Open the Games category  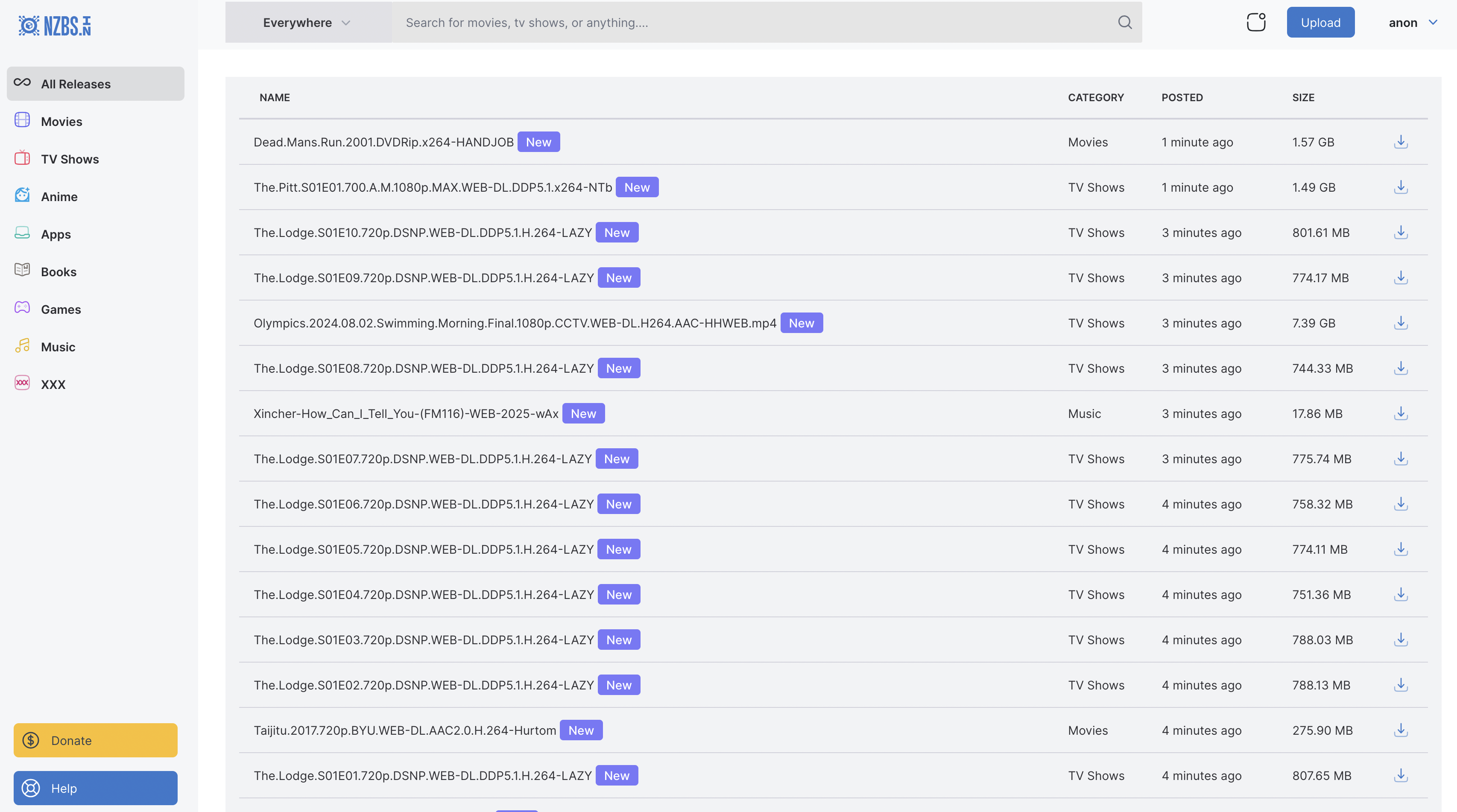pos(96,310)
